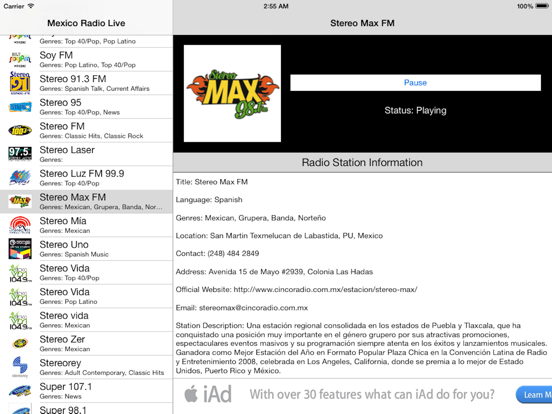Tap the iAd banner advertisement text
The height and width of the screenshot is (414, 552).
coord(372,394)
